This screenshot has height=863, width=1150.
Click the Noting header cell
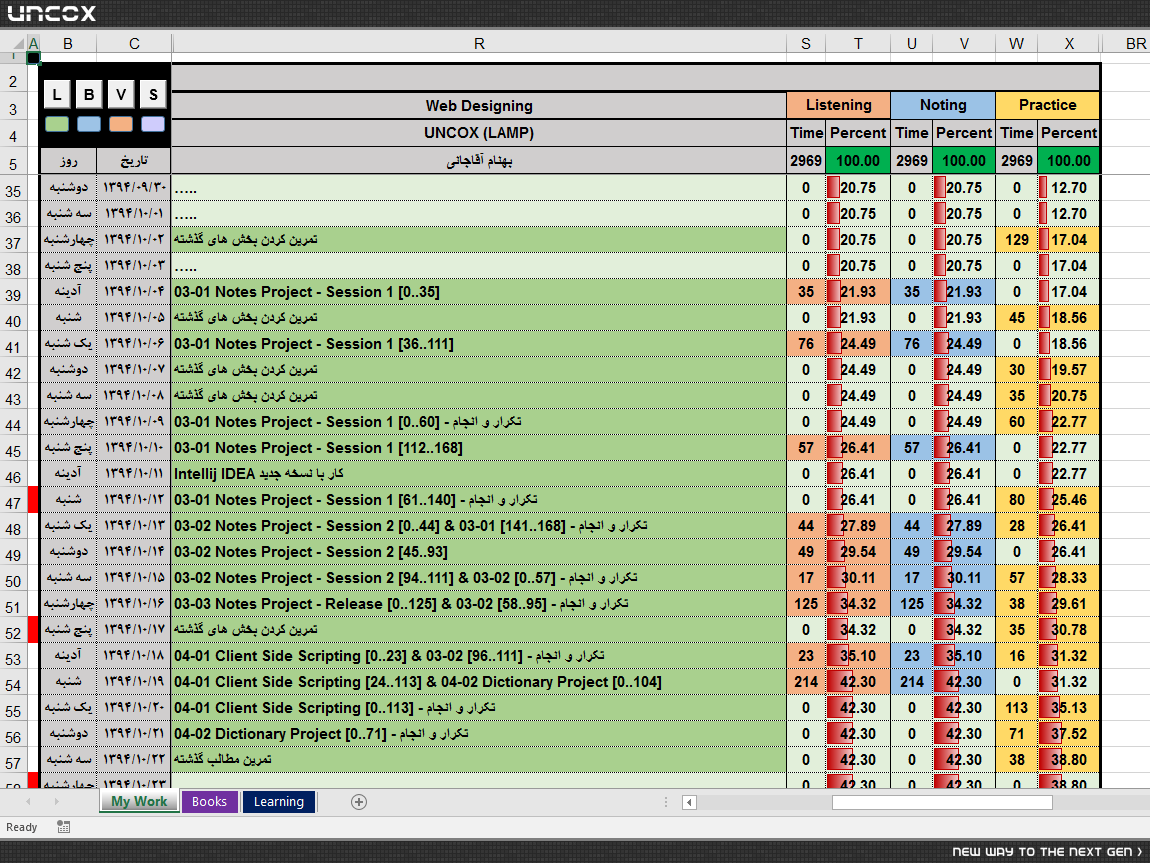click(943, 105)
